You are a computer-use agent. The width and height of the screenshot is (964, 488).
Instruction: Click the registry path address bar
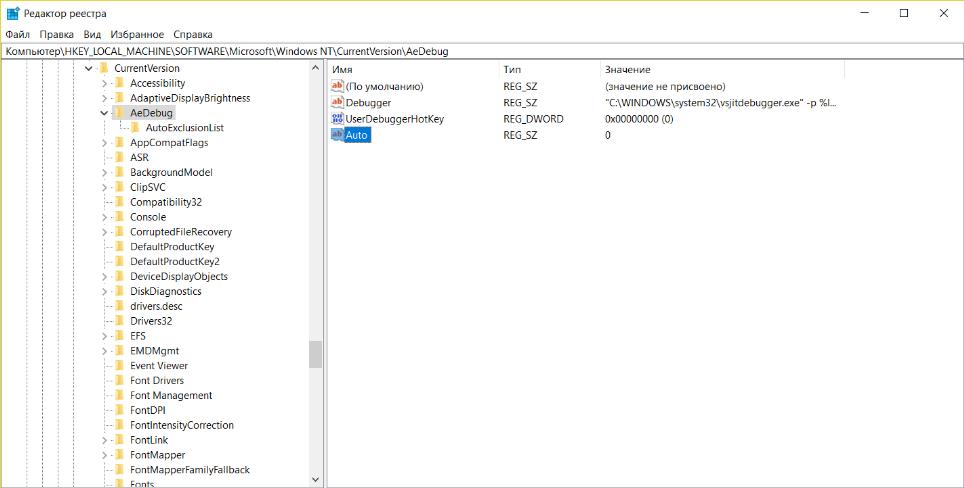482,52
